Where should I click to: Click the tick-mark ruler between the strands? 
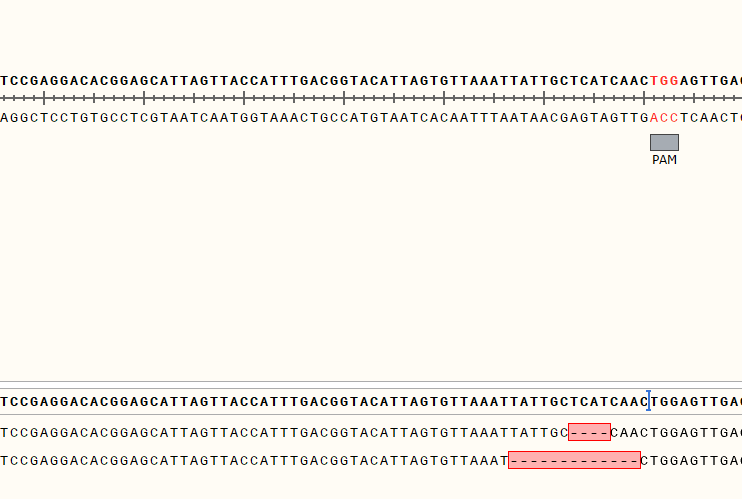point(371,98)
